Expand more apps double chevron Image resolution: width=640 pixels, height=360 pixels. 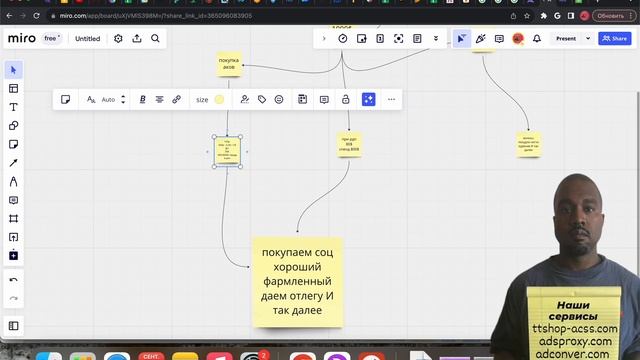436,39
